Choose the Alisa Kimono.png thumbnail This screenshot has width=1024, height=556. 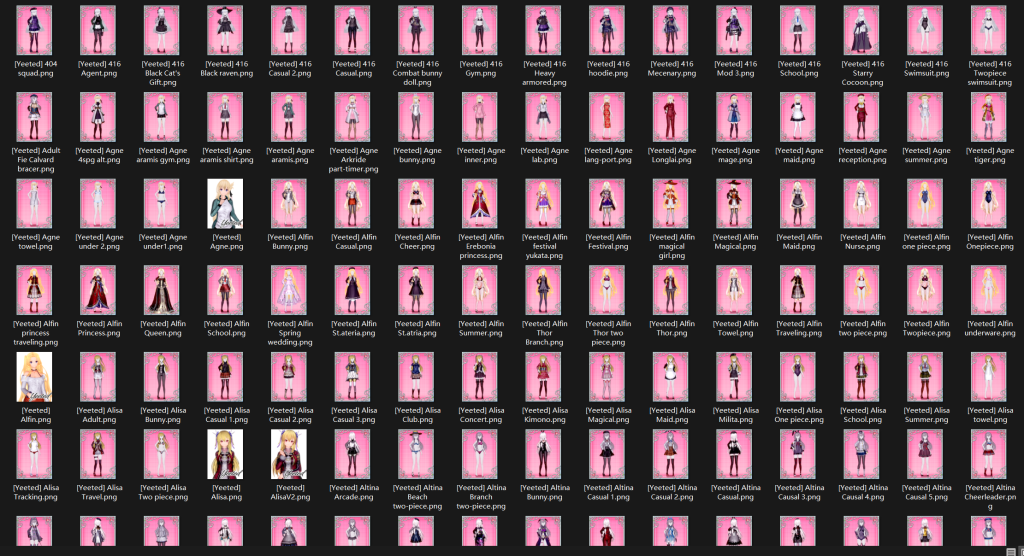click(x=543, y=377)
